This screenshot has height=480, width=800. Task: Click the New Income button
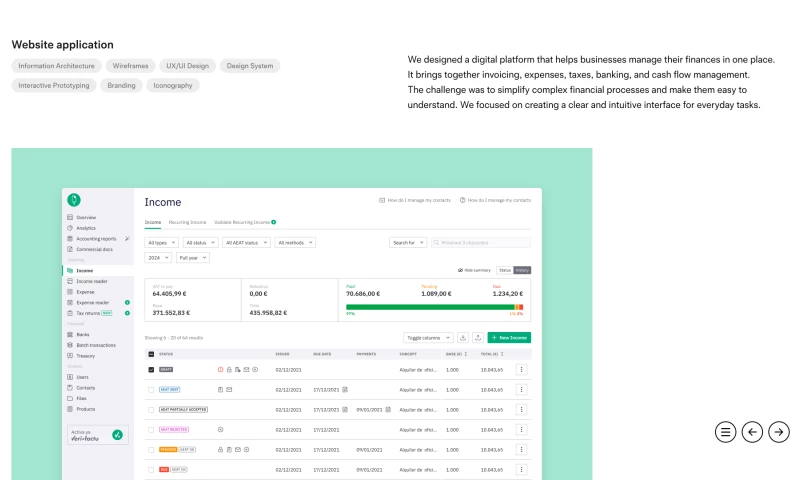click(x=509, y=338)
